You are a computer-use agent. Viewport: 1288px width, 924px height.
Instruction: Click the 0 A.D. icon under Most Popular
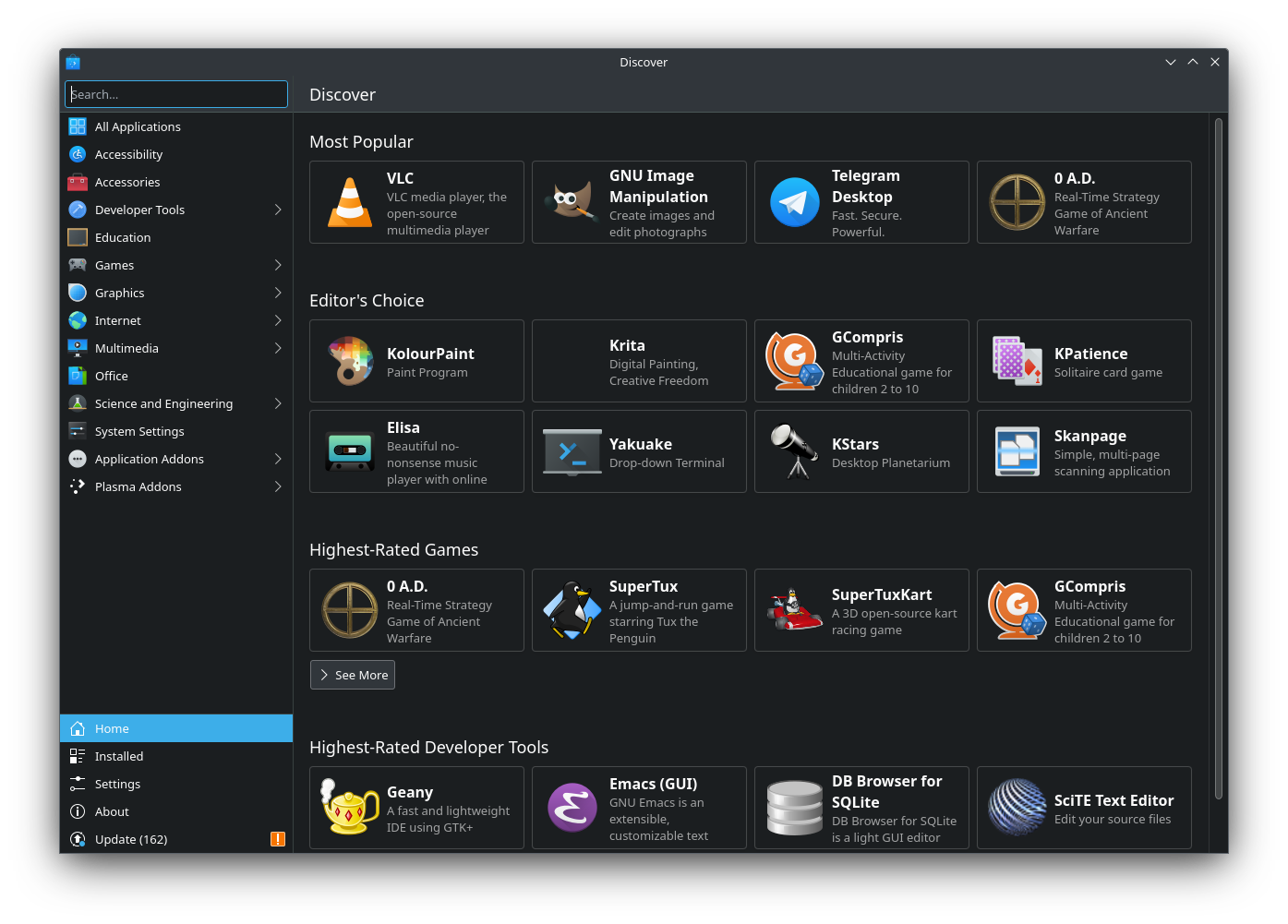click(1017, 202)
